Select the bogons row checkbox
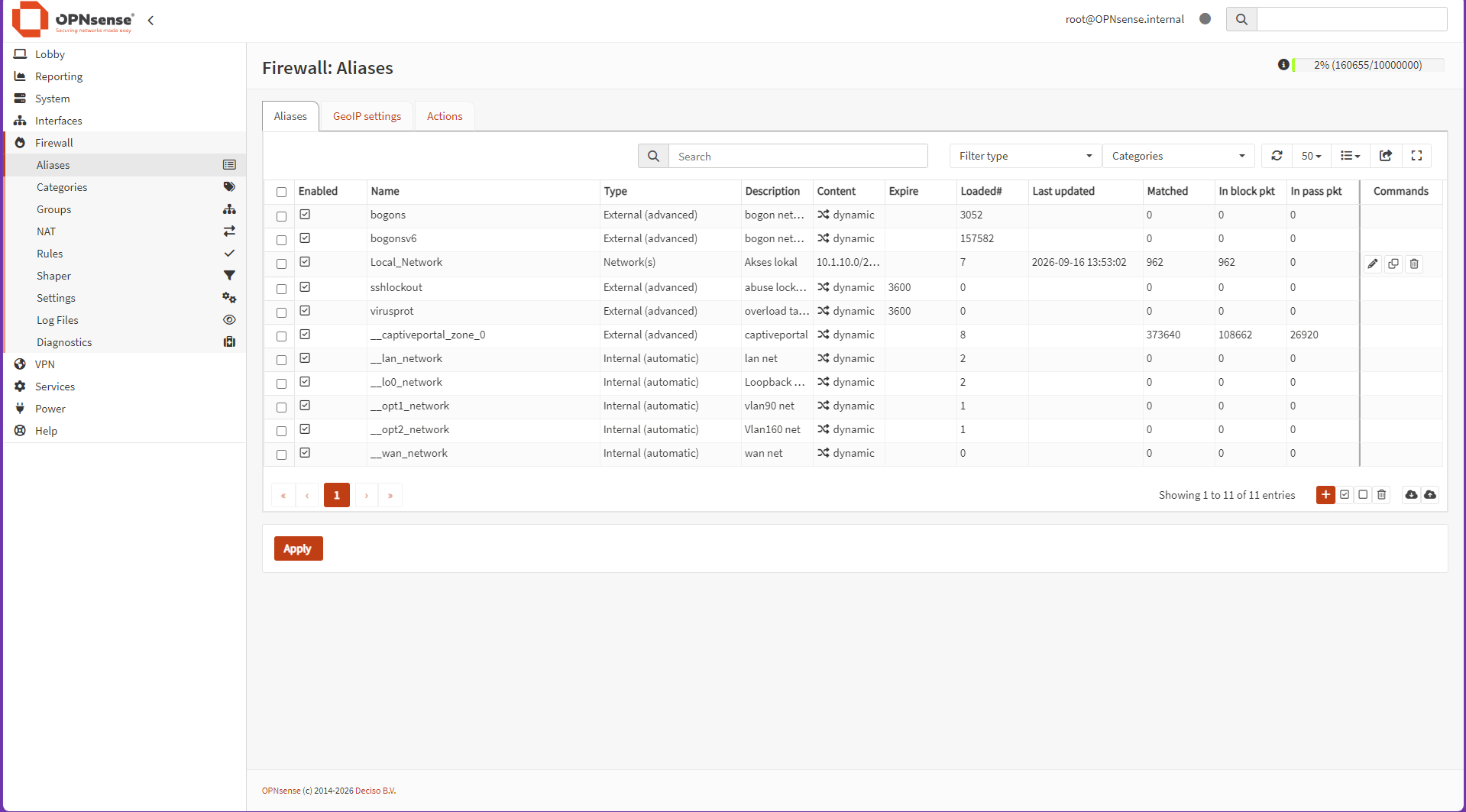Viewport: 1466px width, 812px height. 281,216
